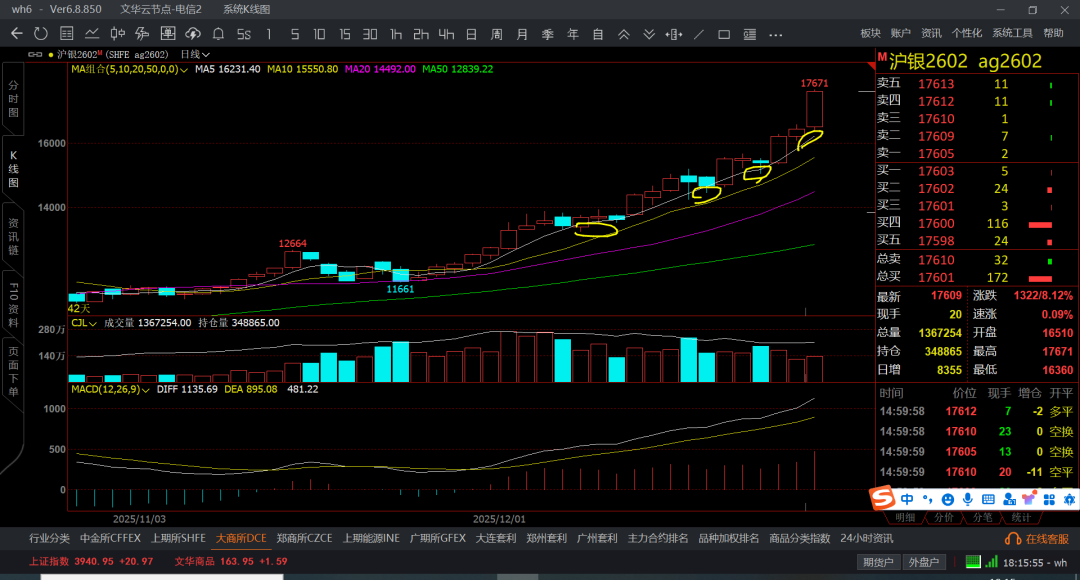Click the Sogou input S logo

[x=882, y=498]
